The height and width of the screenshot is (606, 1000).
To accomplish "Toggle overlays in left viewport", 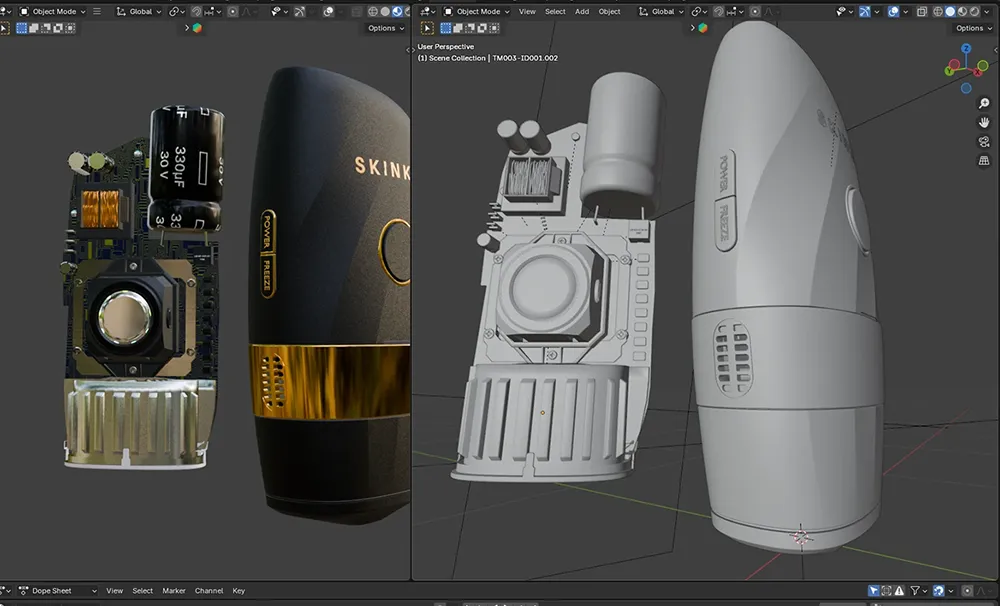I will (328, 11).
